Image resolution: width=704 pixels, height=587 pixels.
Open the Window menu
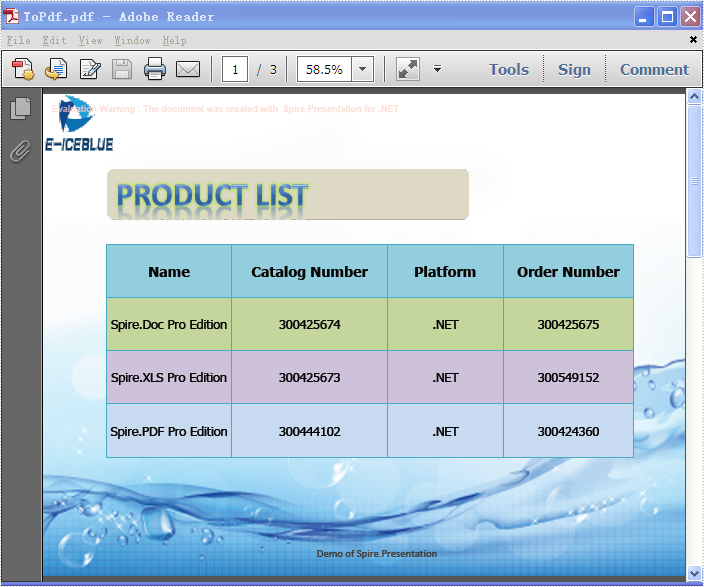pos(132,40)
